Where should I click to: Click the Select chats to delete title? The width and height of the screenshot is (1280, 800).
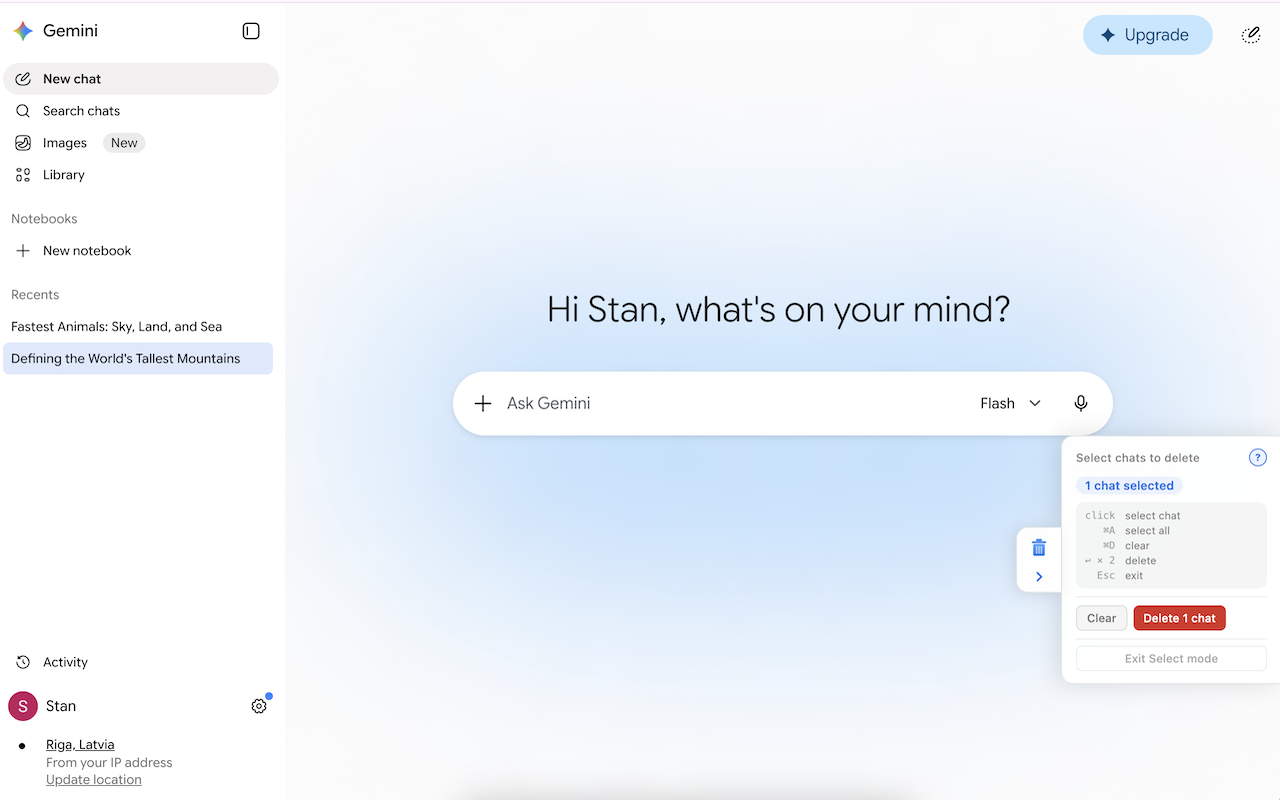[1138, 458]
